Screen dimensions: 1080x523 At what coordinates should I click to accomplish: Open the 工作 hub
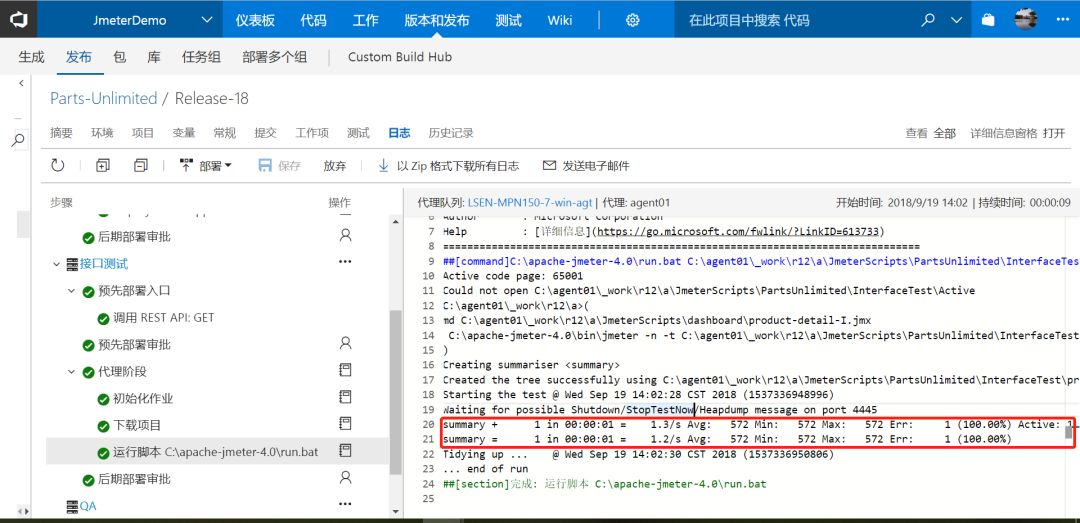[x=366, y=20]
